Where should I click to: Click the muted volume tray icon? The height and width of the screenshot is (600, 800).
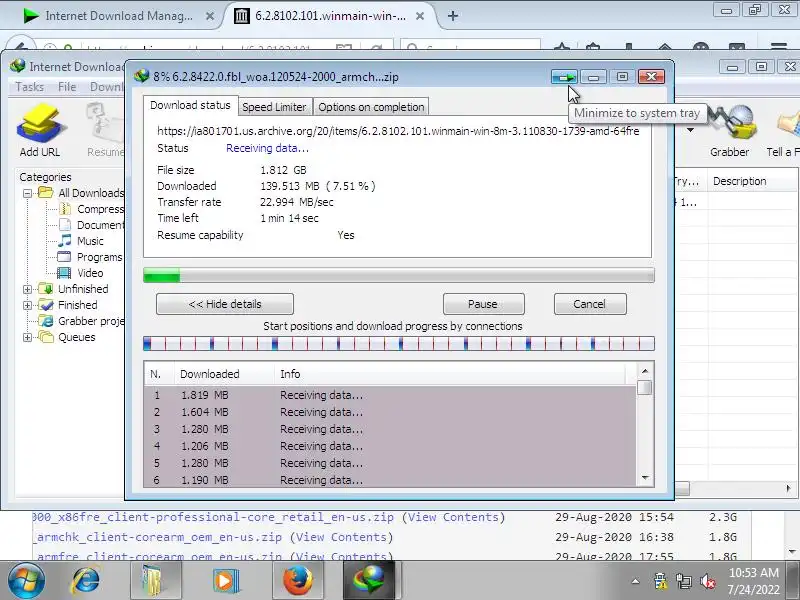[x=708, y=581]
